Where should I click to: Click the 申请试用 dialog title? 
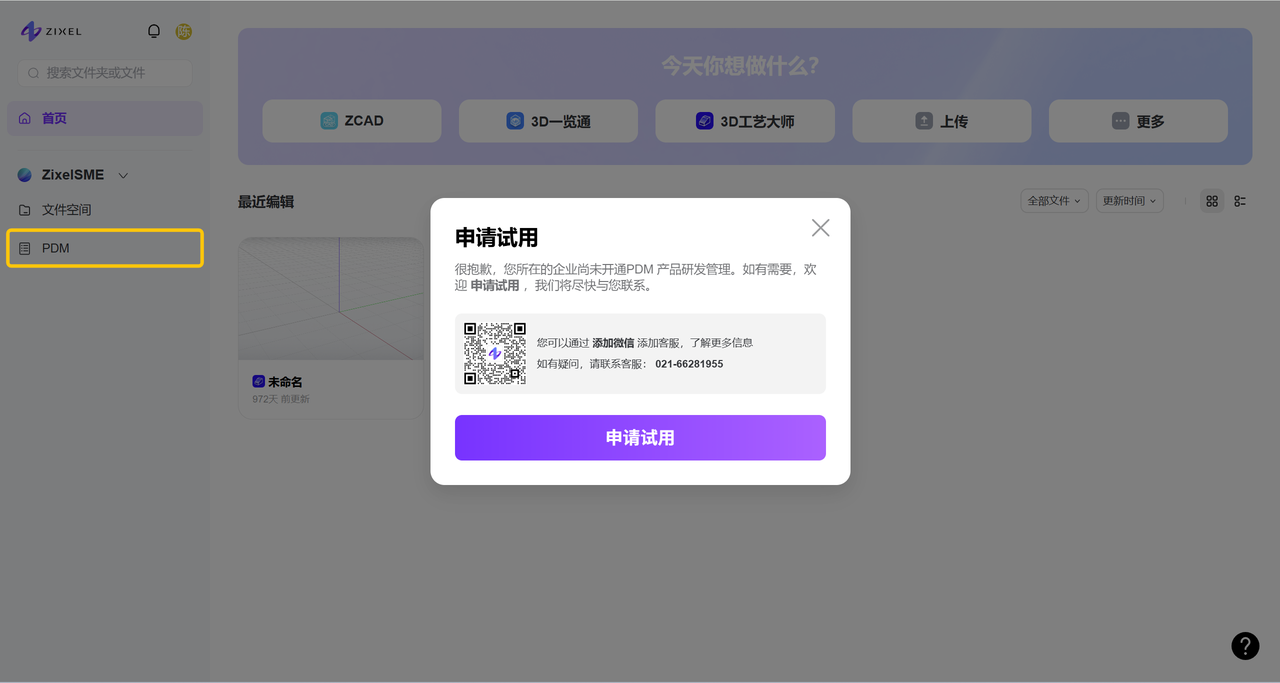click(497, 238)
